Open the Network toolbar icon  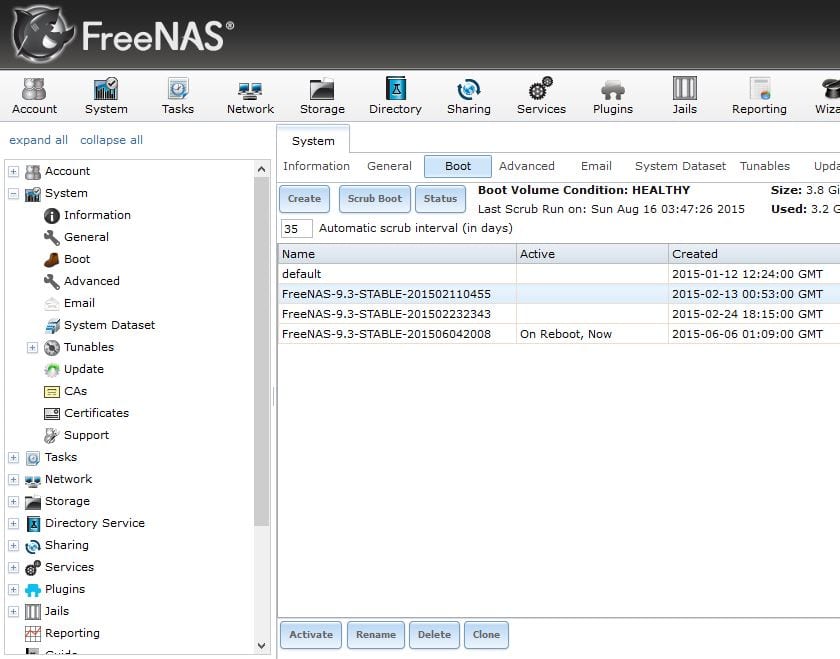[x=250, y=96]
